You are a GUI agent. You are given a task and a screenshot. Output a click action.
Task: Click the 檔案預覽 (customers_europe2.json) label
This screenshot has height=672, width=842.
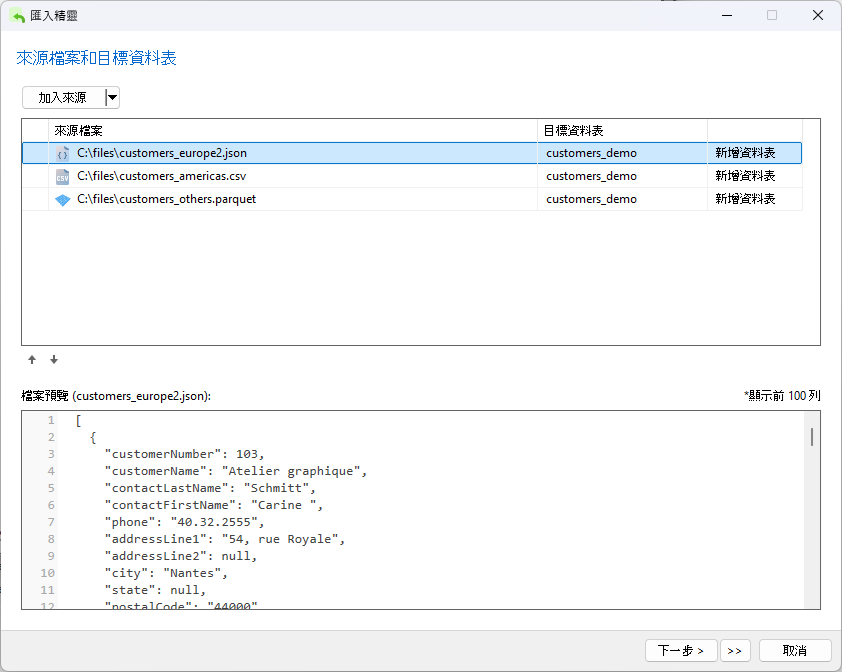click(x=116, y=396)
